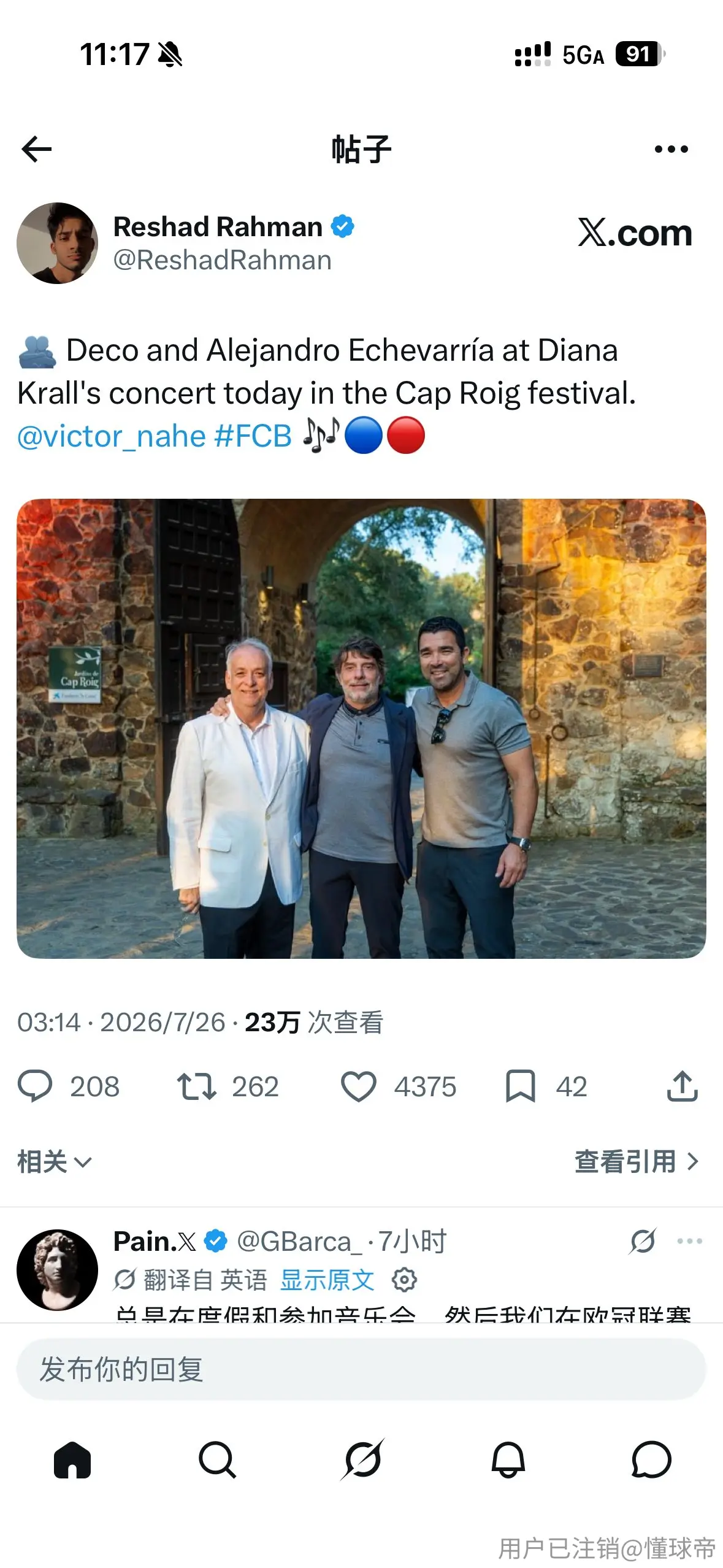This screenshot has width=723, height=1568.
Task: Repost using the retweet arrows icon
Action: click(196, 1086)
